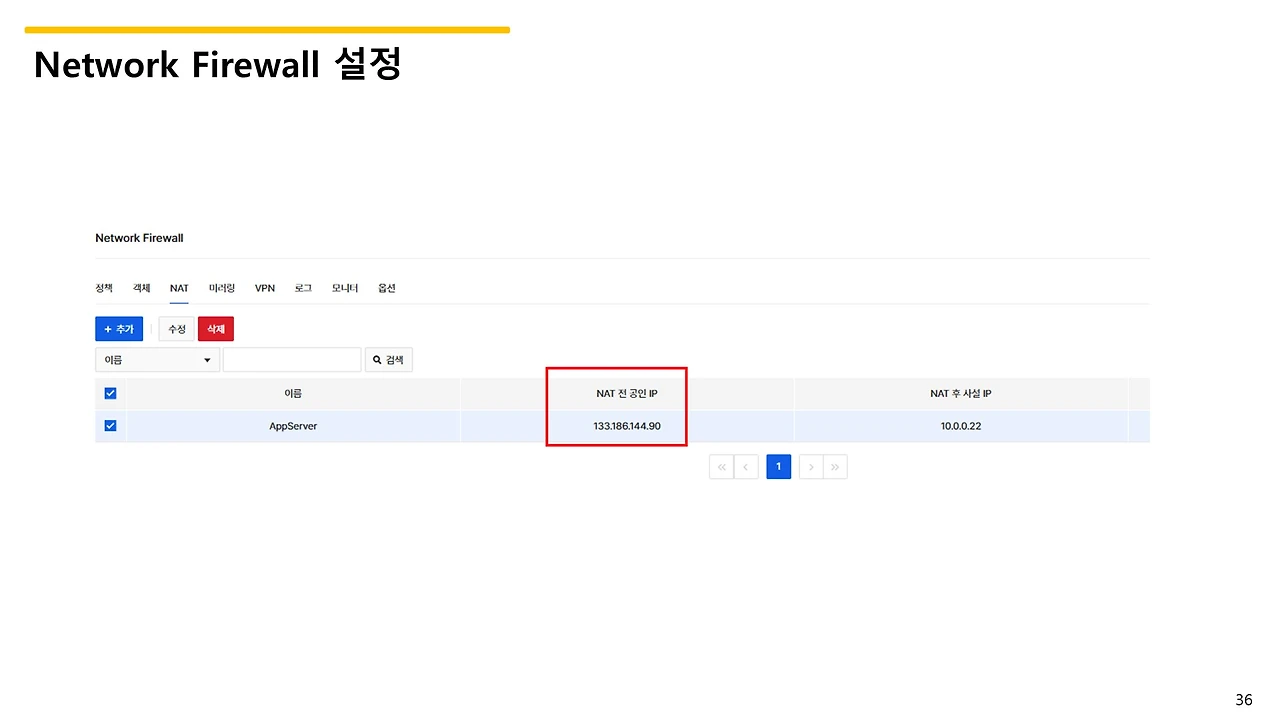Screen dimensions: 1280x720
Task: Open the 미러링 tab
Action: [x=221, y=288]
